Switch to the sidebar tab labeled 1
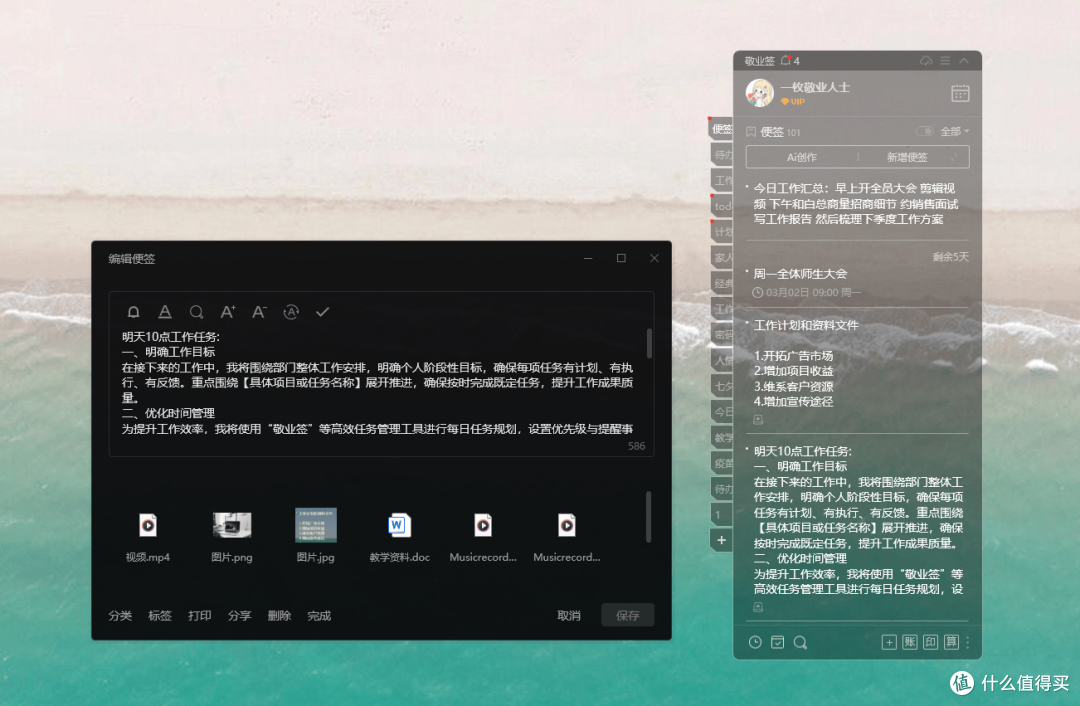 tap(721, 515)
